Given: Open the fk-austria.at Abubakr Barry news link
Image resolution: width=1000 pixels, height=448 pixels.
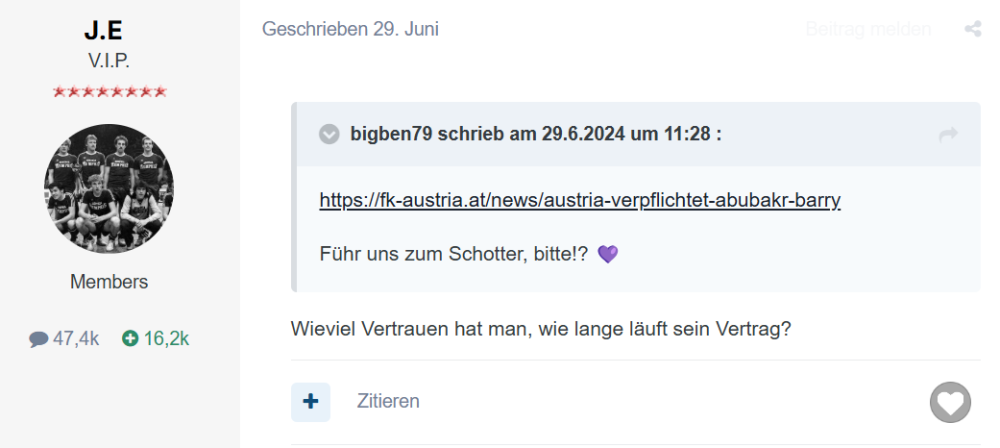Looking at the screenshot, I should (580, 200).
